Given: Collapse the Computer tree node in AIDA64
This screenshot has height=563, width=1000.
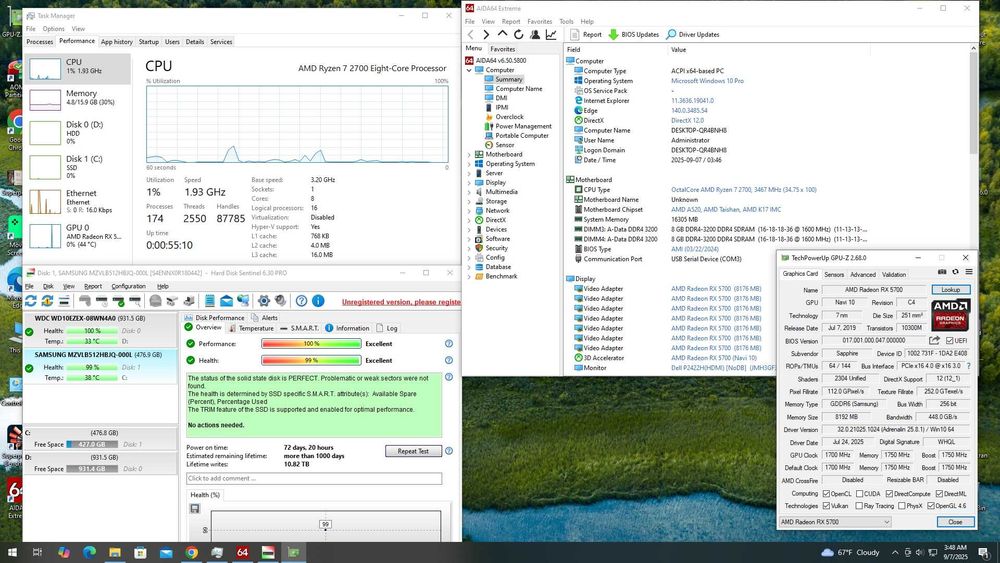Looking at the screenshot, I should 470,70.
